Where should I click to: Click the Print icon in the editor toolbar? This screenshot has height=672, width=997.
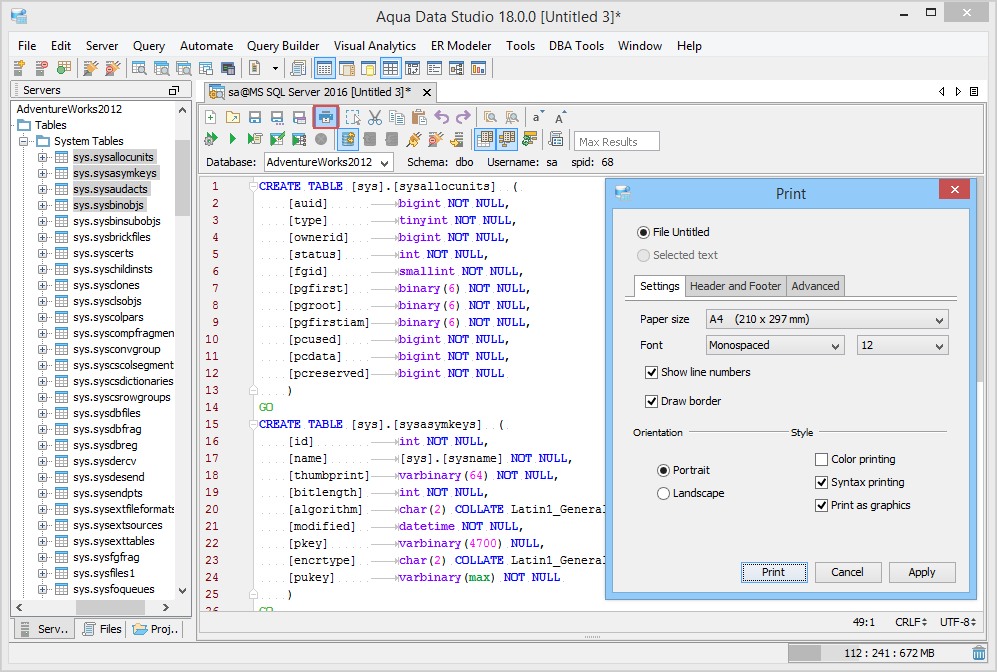coord(326,117)
